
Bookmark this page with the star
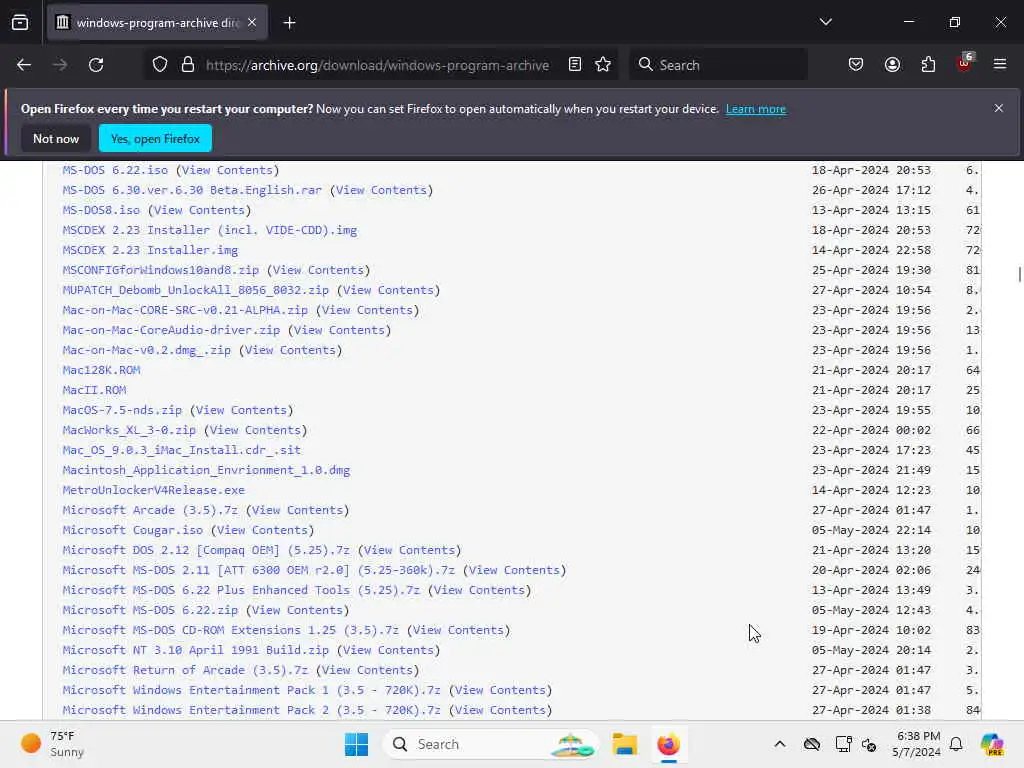coord(603,65)
